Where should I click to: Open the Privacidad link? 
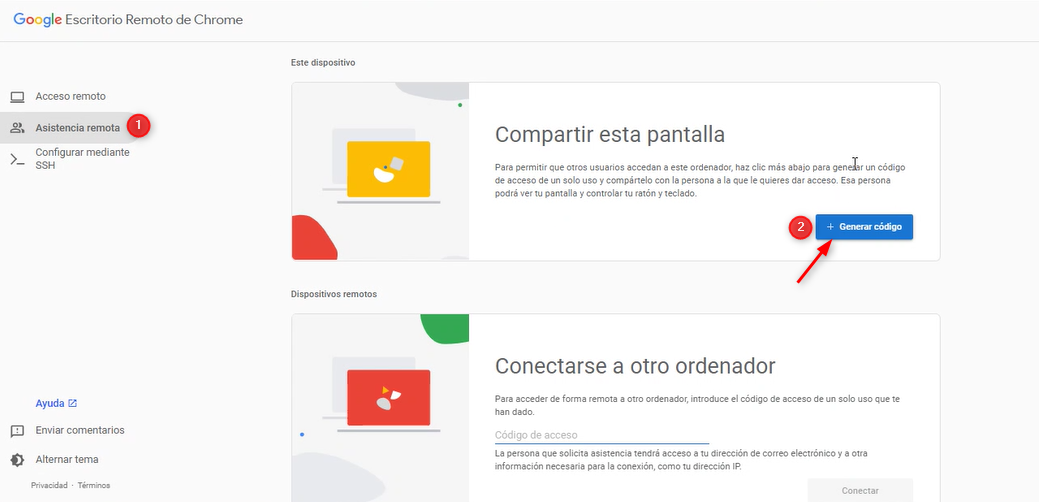click(49, 485)
